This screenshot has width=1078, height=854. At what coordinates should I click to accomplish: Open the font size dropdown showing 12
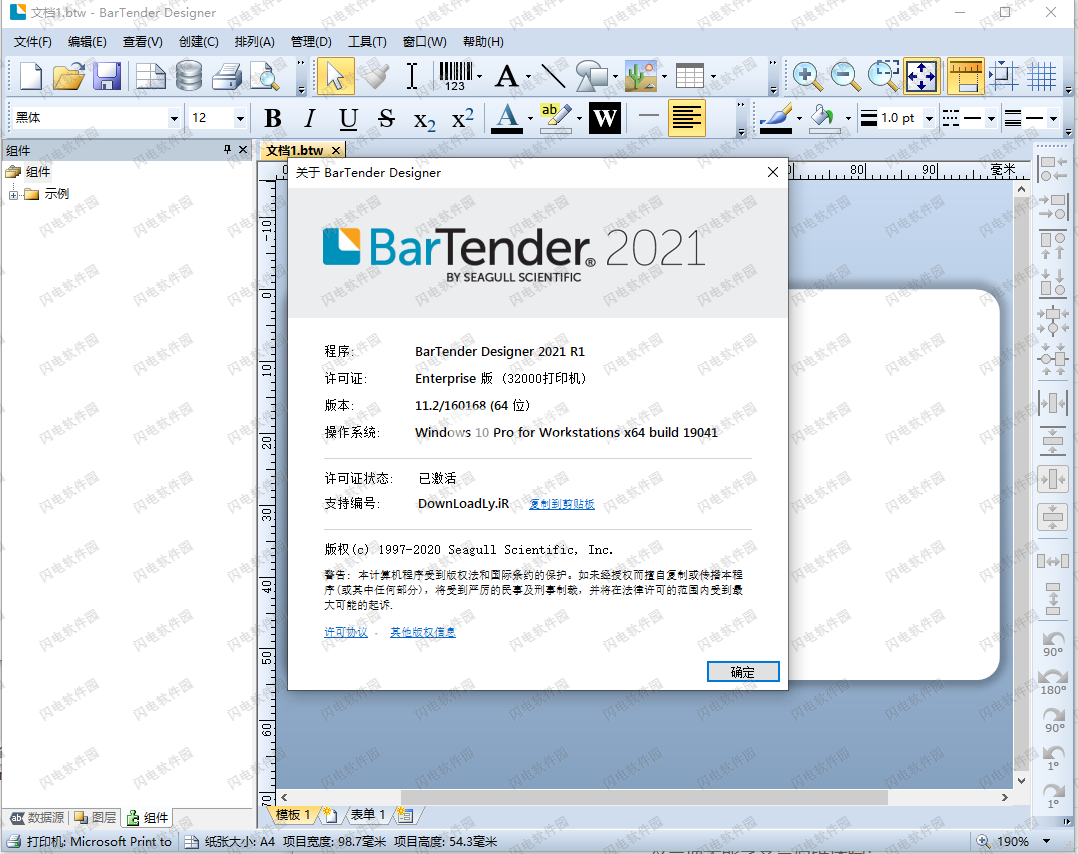[240, 118]
